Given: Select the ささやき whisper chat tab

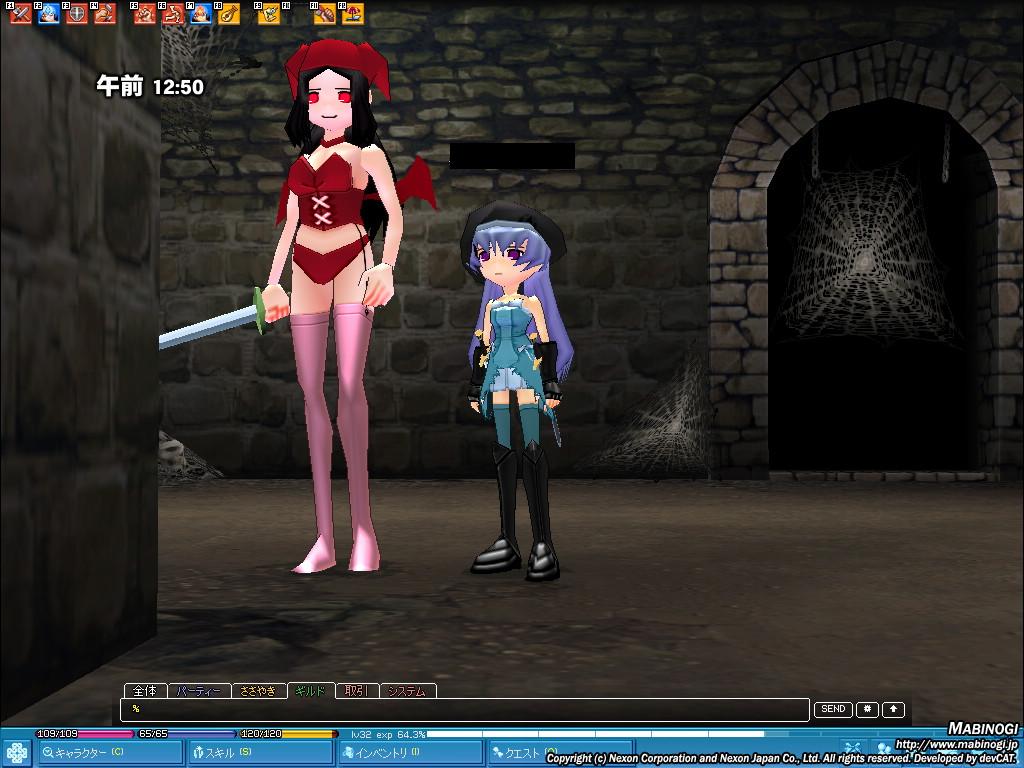Looking at the screenshot, I should (258, 690).
